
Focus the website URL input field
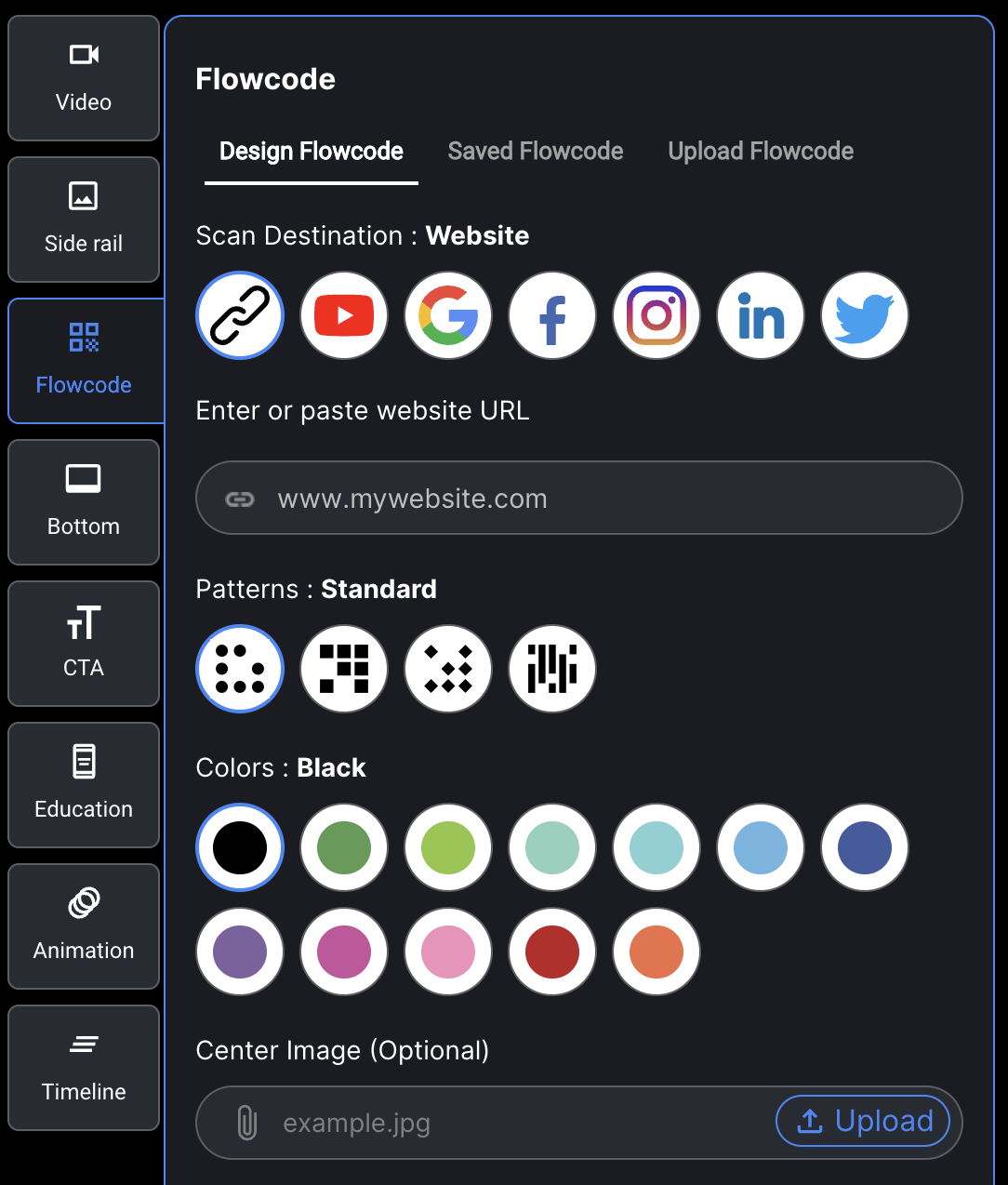[579, 498]
